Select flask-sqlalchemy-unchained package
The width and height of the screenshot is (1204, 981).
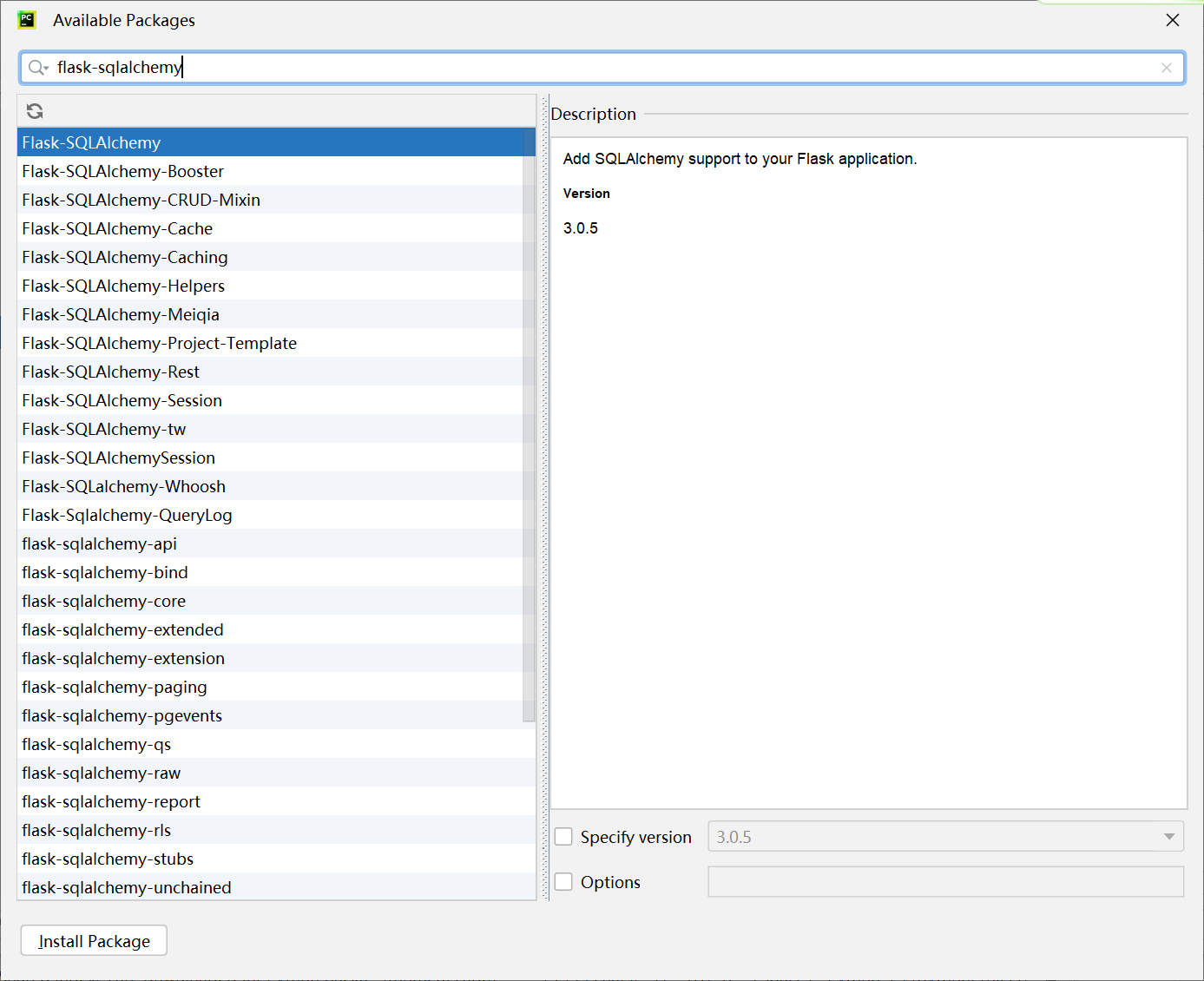point(276,886)
